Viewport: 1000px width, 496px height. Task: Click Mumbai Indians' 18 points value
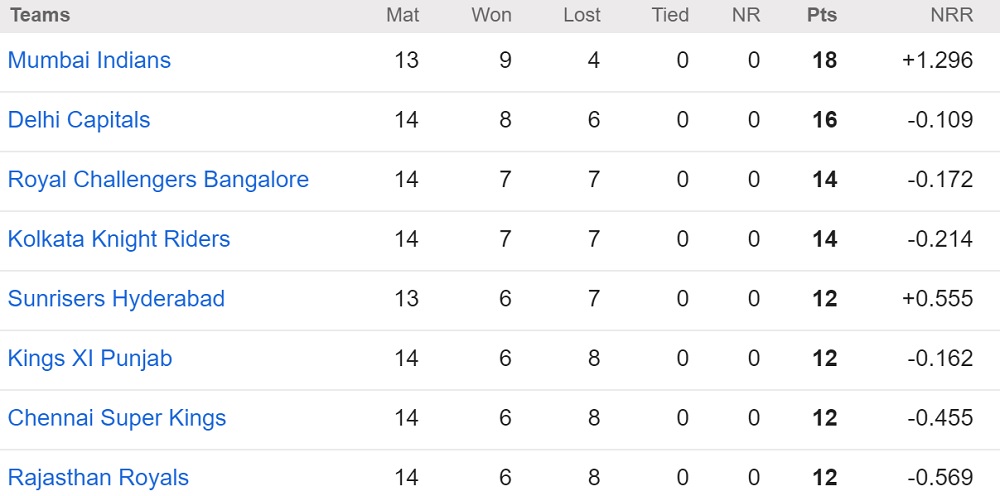point(825,60)
